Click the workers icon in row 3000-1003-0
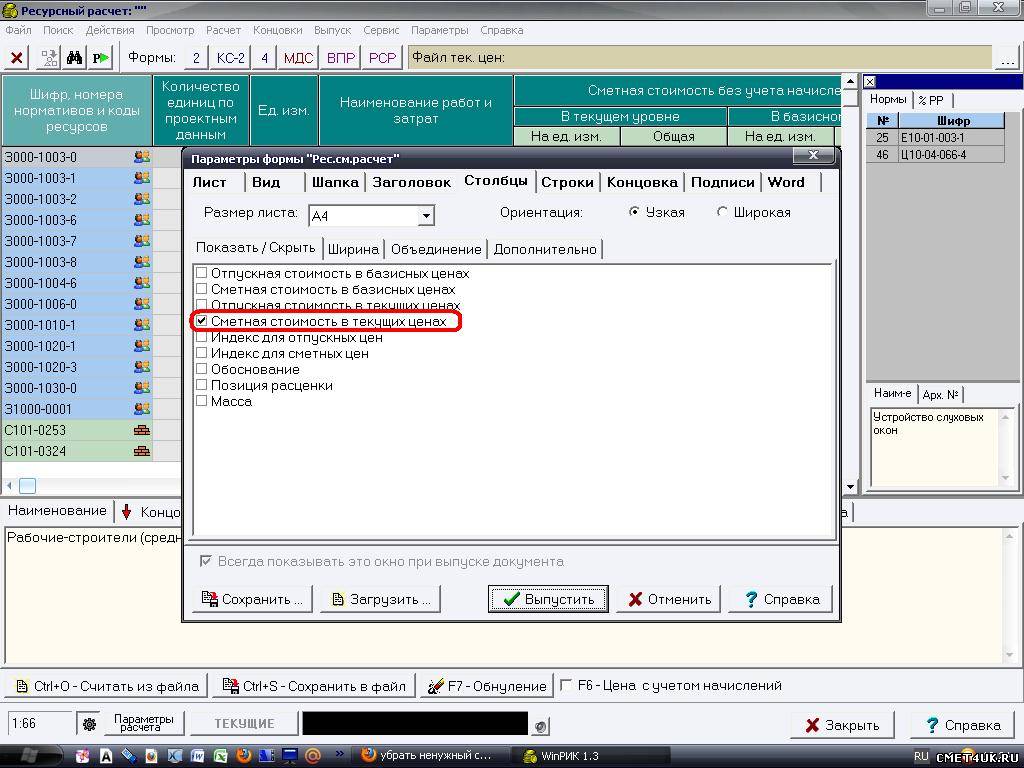This screenshot has height=768, width=1024. click(142, 157)
